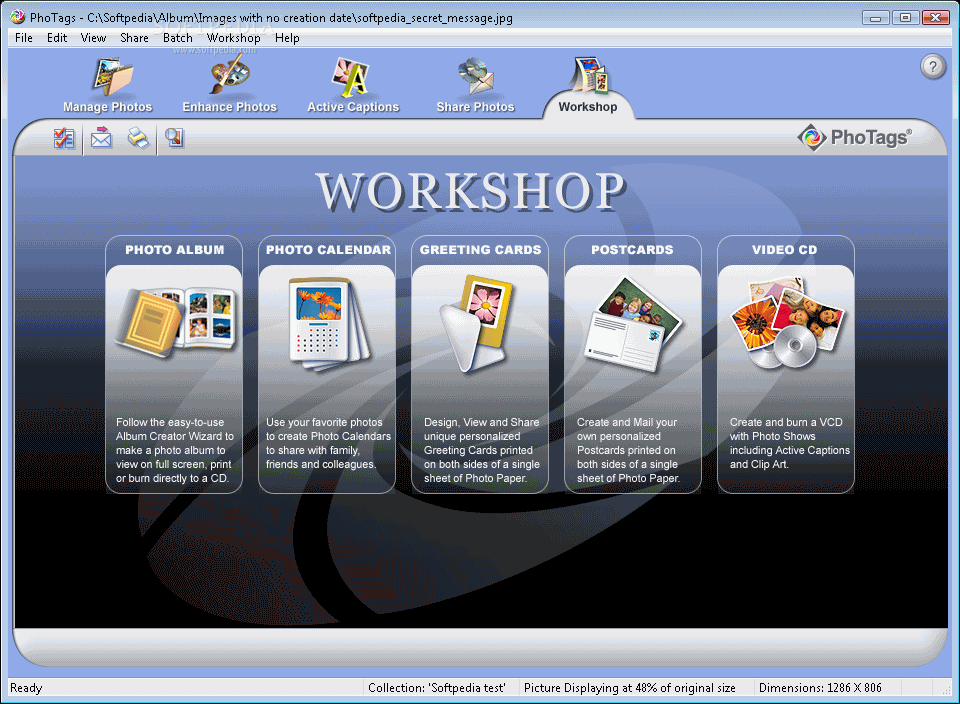Open the Enhance Photos palette icon

[x=230, y=74]
